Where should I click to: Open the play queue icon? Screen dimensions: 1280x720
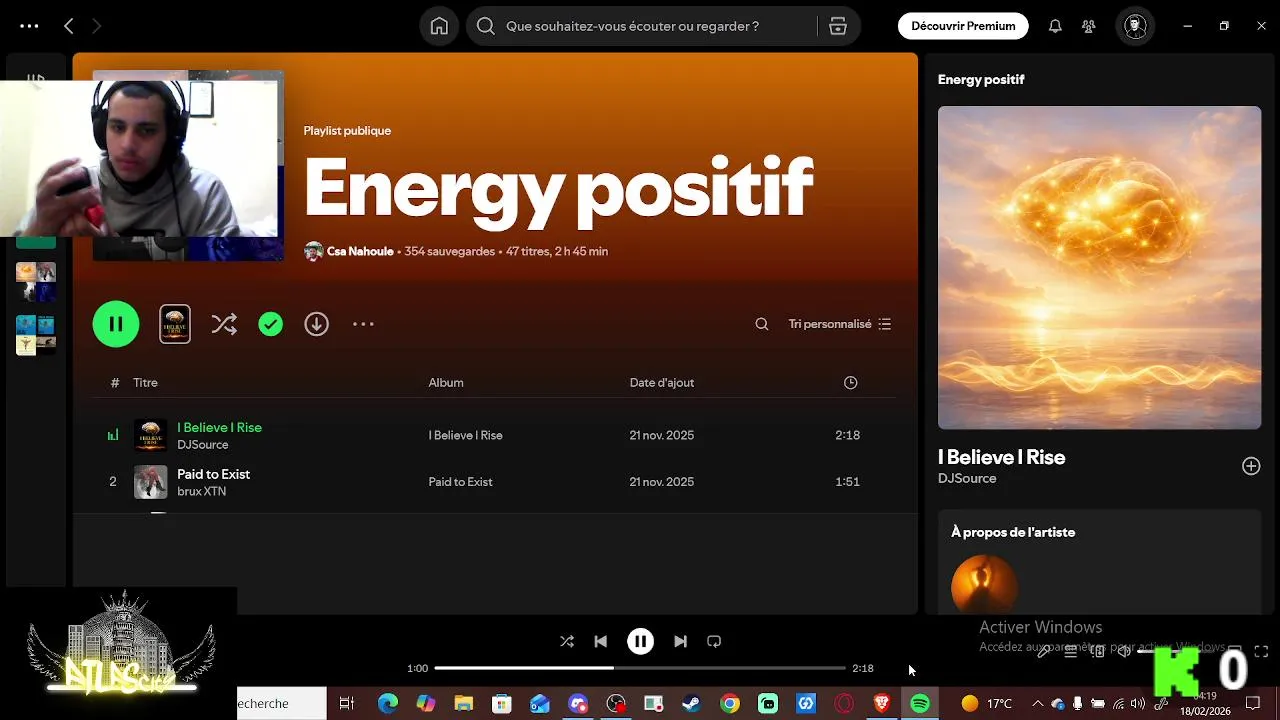point(1070,651)
